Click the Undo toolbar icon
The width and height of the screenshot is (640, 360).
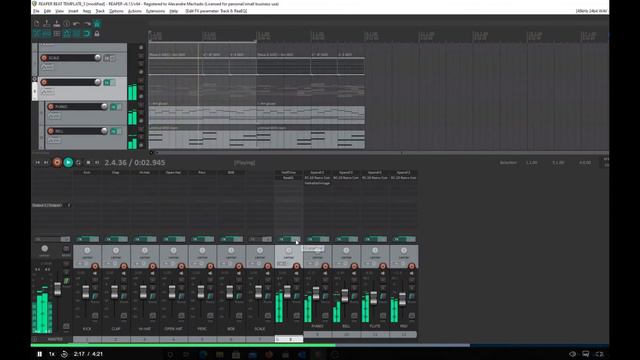pos(77,24)
